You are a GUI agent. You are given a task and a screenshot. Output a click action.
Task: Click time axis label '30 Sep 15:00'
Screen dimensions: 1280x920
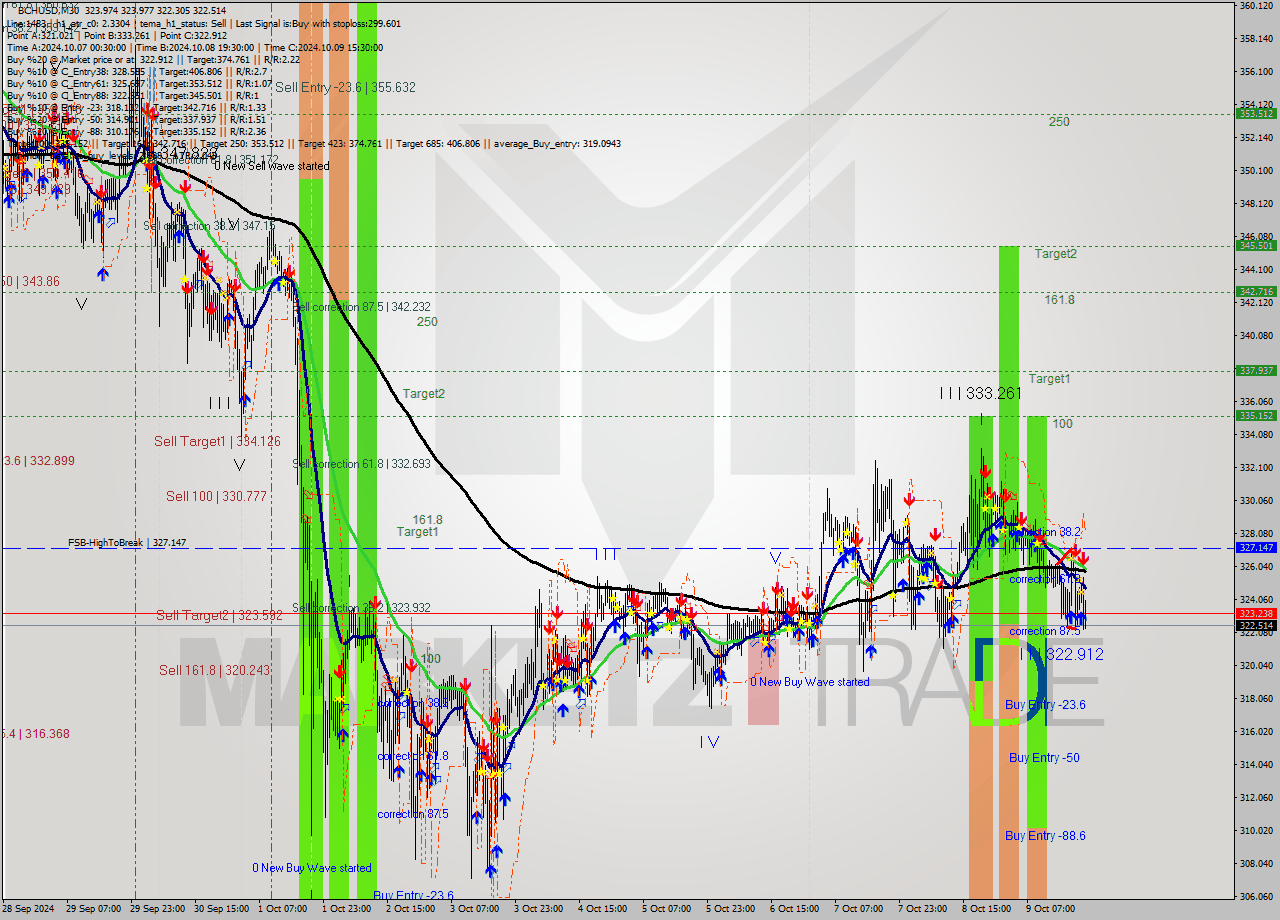[x=223, y=909]
